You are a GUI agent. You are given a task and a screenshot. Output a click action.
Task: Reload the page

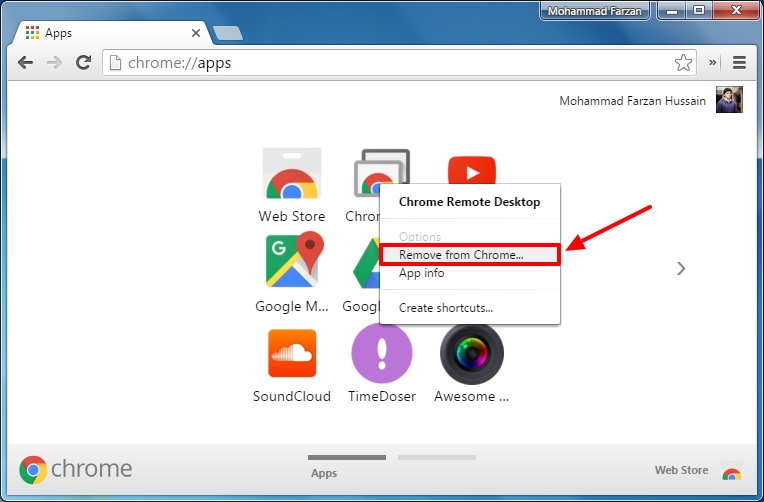click(x=83, y=62)
